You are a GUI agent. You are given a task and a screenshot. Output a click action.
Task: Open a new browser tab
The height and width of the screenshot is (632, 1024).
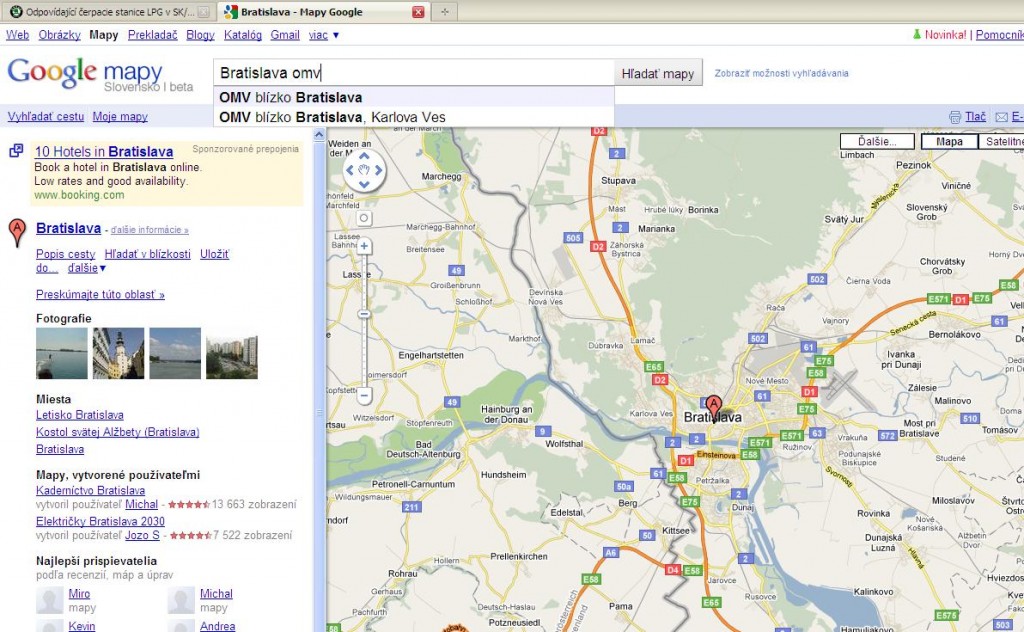click(445, 12)
